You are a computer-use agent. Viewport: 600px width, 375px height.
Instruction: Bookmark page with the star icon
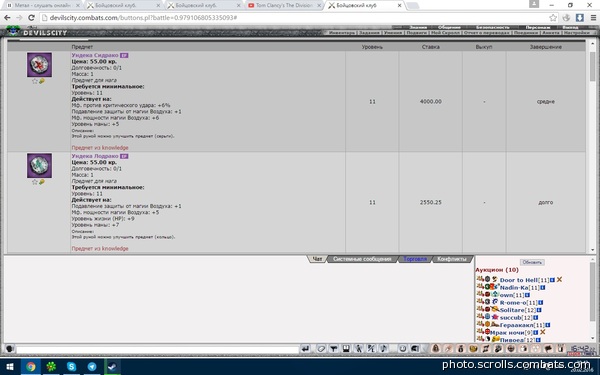(553, 18)
